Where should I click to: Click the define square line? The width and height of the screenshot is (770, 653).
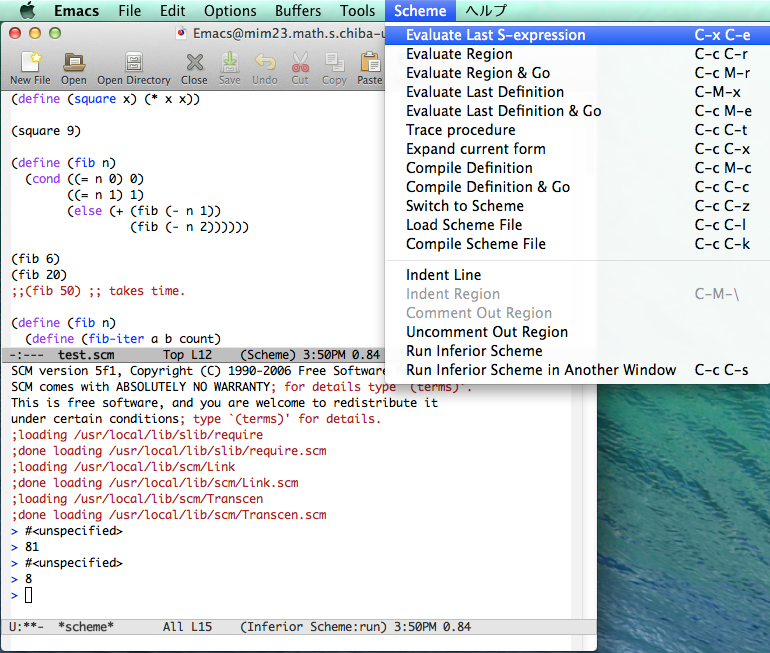coord(106,99)
